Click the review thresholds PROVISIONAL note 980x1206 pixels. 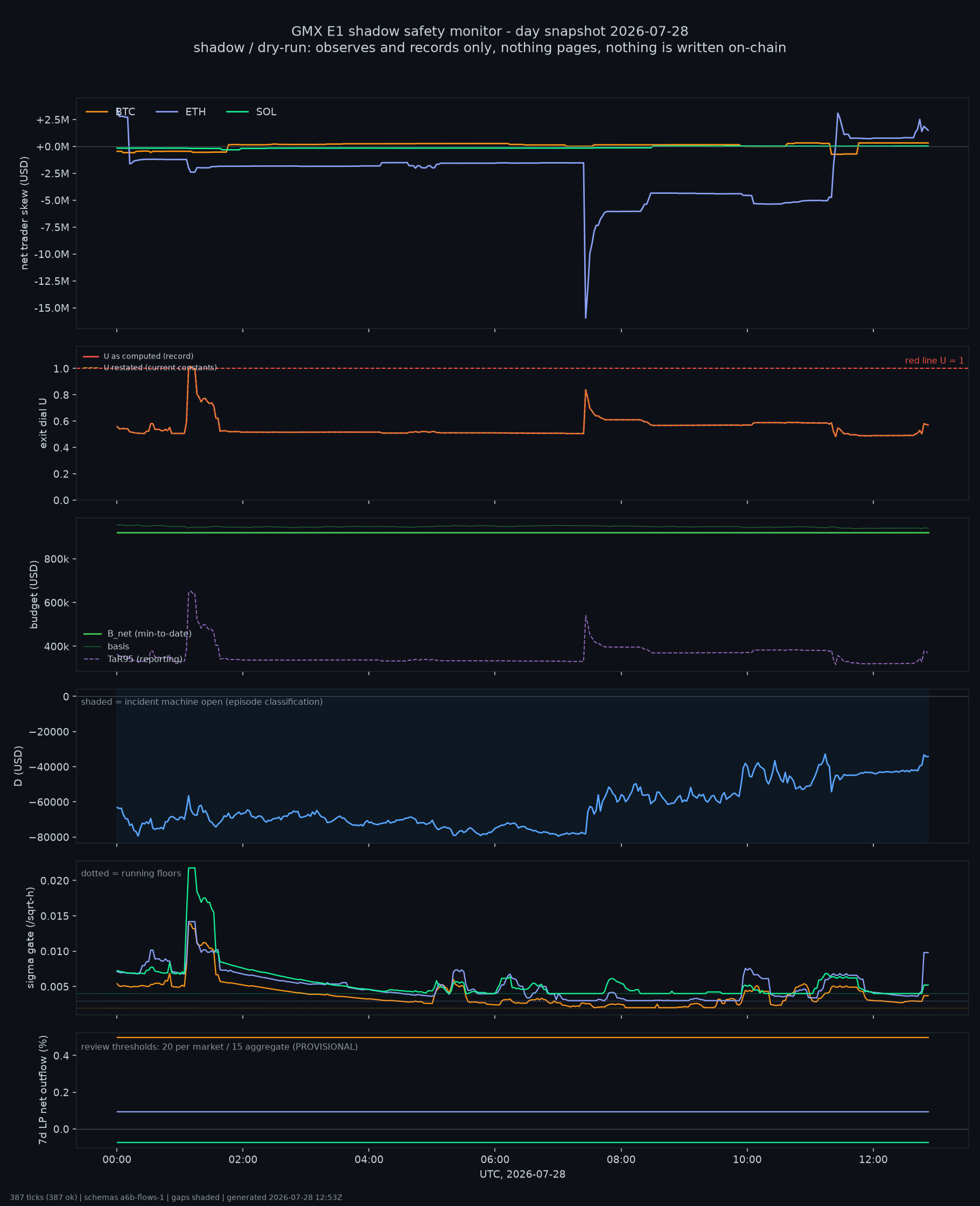219,1047
